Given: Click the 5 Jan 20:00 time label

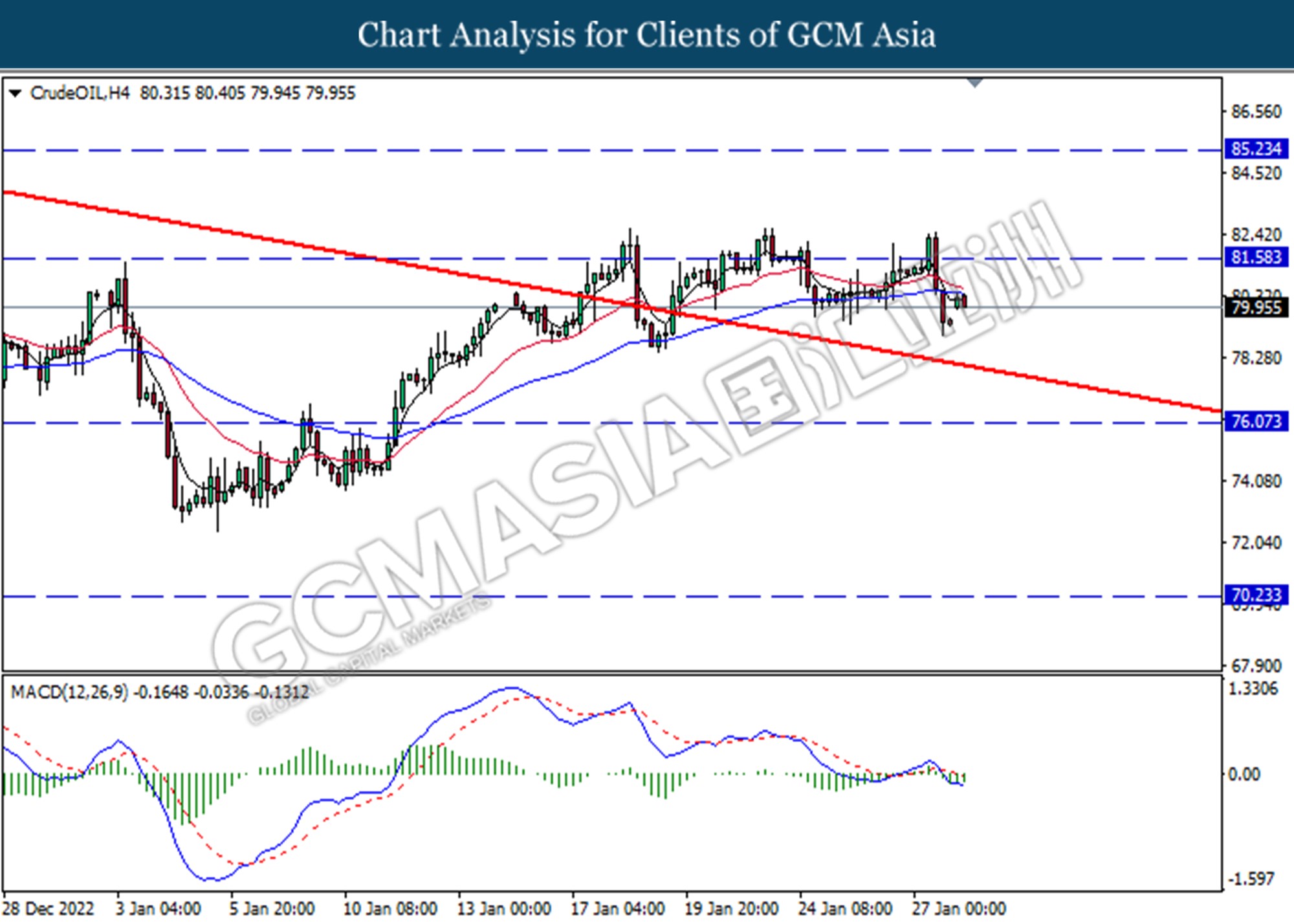Looking at the screenshot, I should [x=272, y=909].
